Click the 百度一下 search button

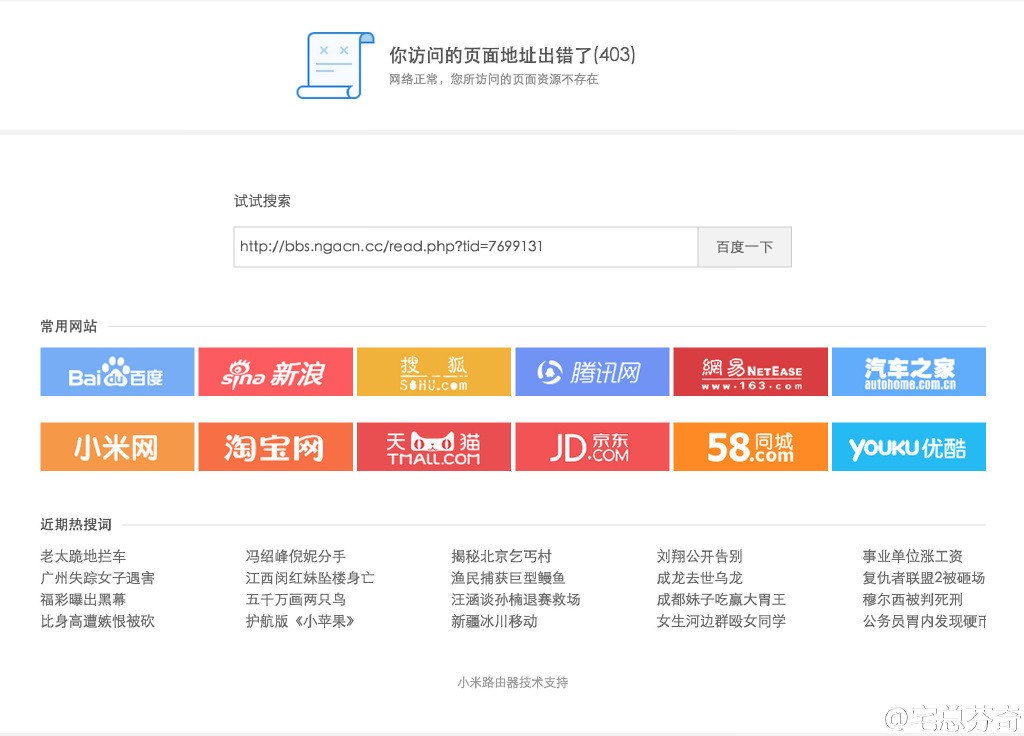(x=745, y=246)
